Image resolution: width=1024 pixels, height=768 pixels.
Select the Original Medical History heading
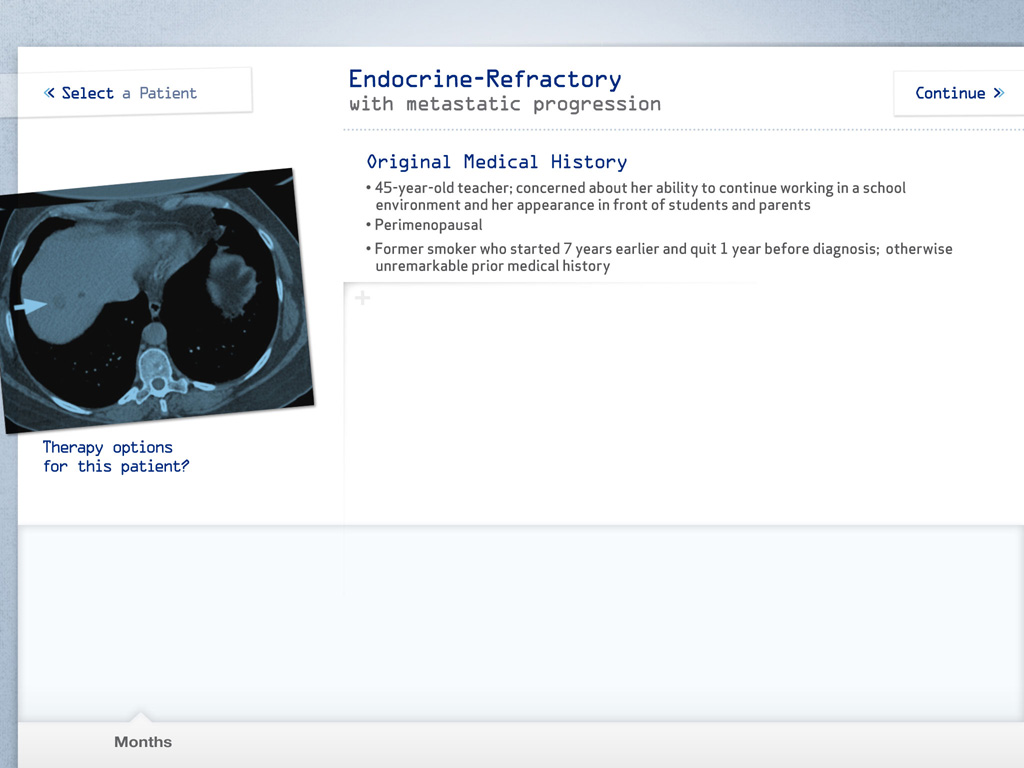pos(497,162)
